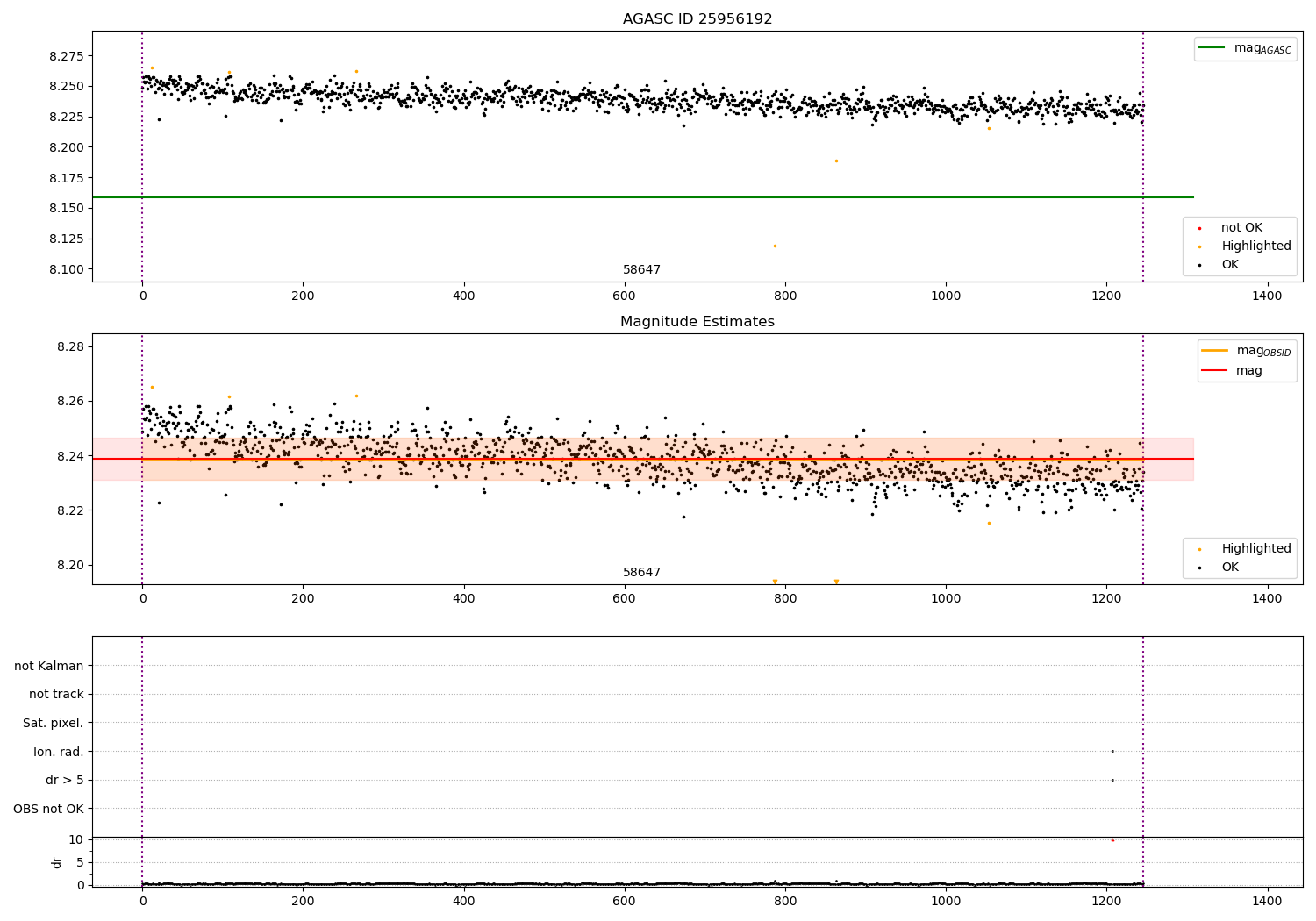Click the 8.24 tick on the middle y-axis
Viewport: 1316px width, 921px height.
click(x=70, y=456)
